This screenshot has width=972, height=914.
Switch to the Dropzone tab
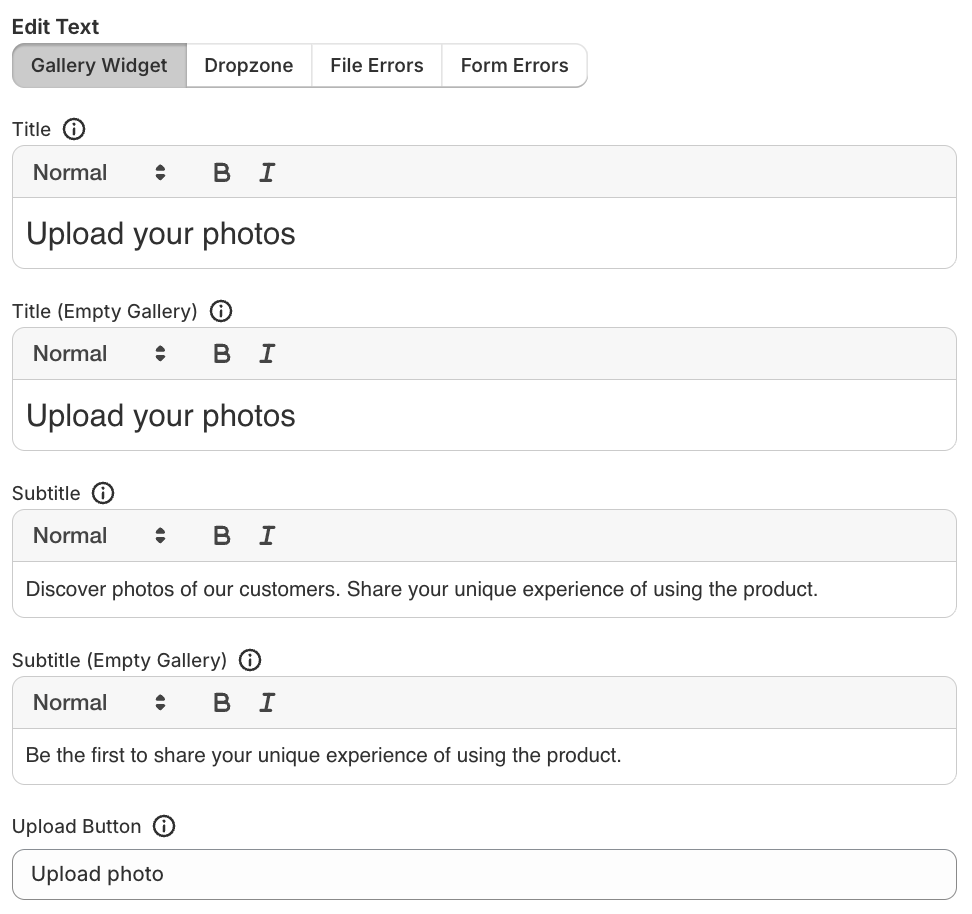pyautogui.click(x=249, y=65)
